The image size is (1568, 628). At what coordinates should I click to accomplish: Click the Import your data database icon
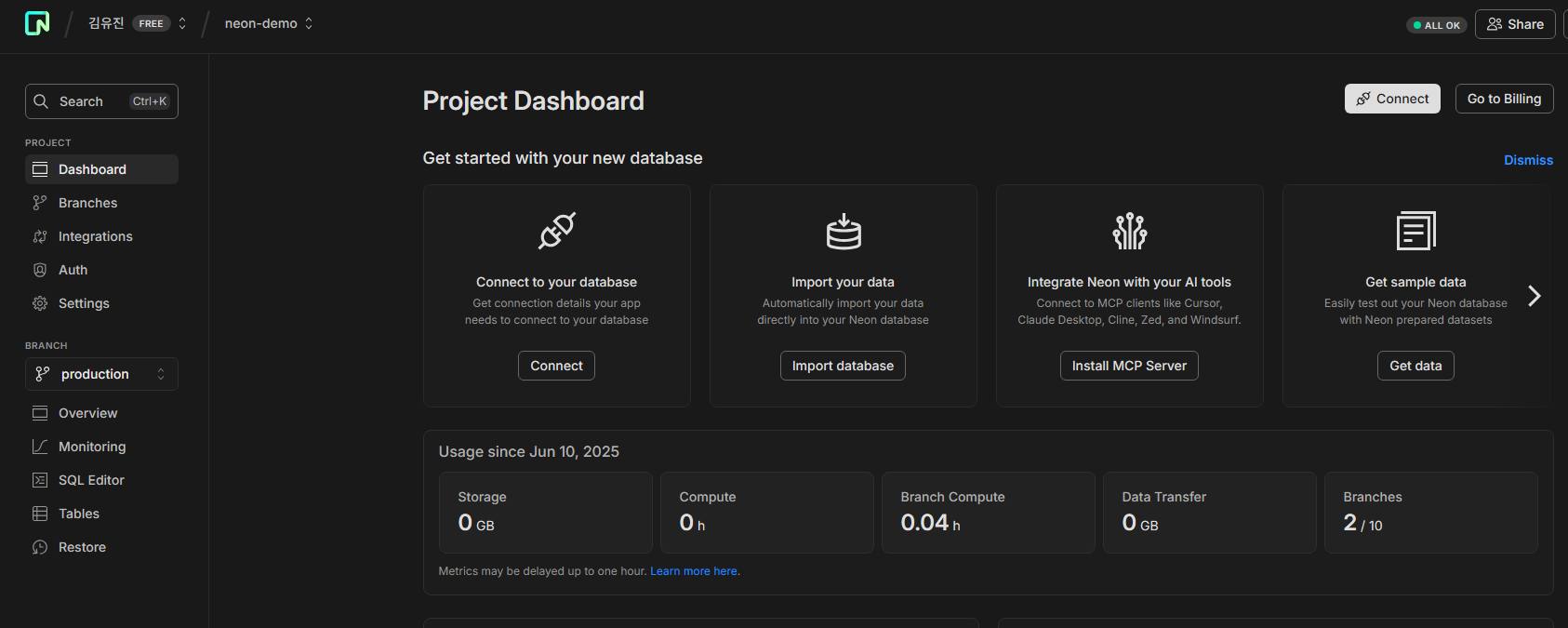(x=844, y=232)
